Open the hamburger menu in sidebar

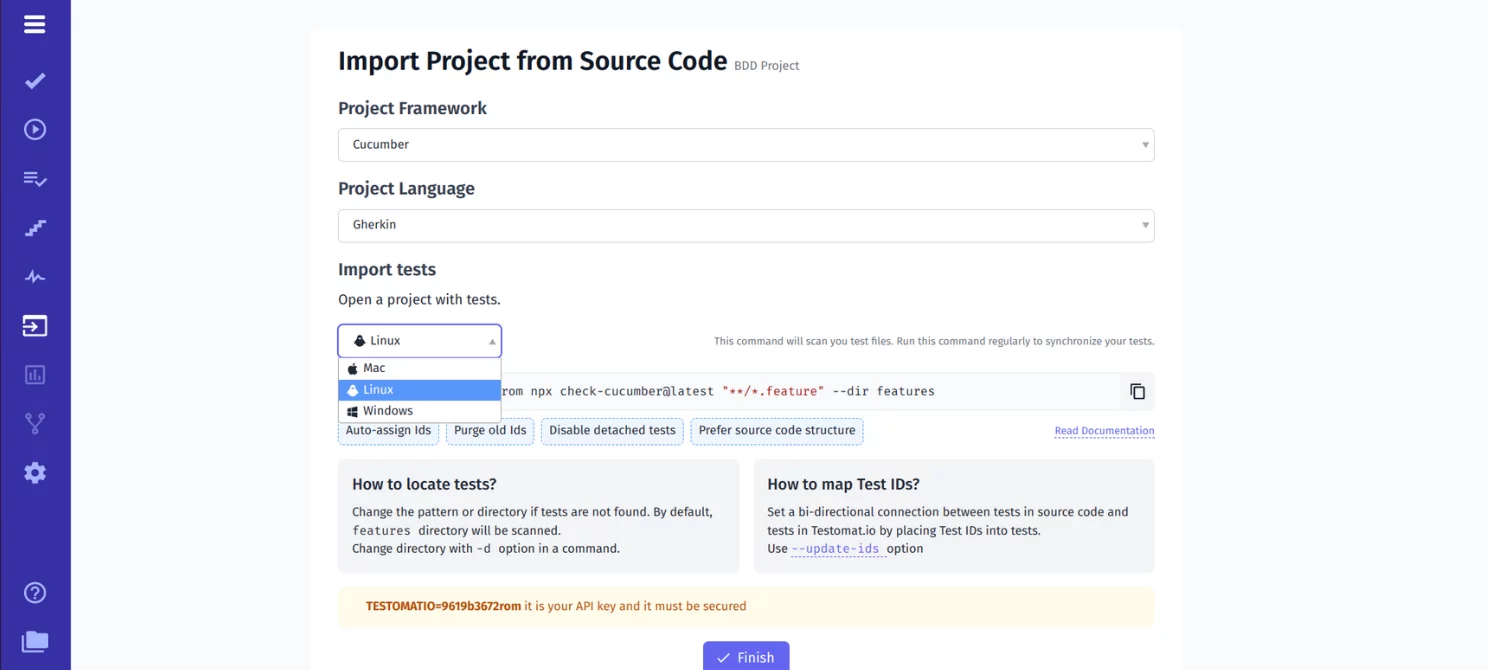[35, 25]
